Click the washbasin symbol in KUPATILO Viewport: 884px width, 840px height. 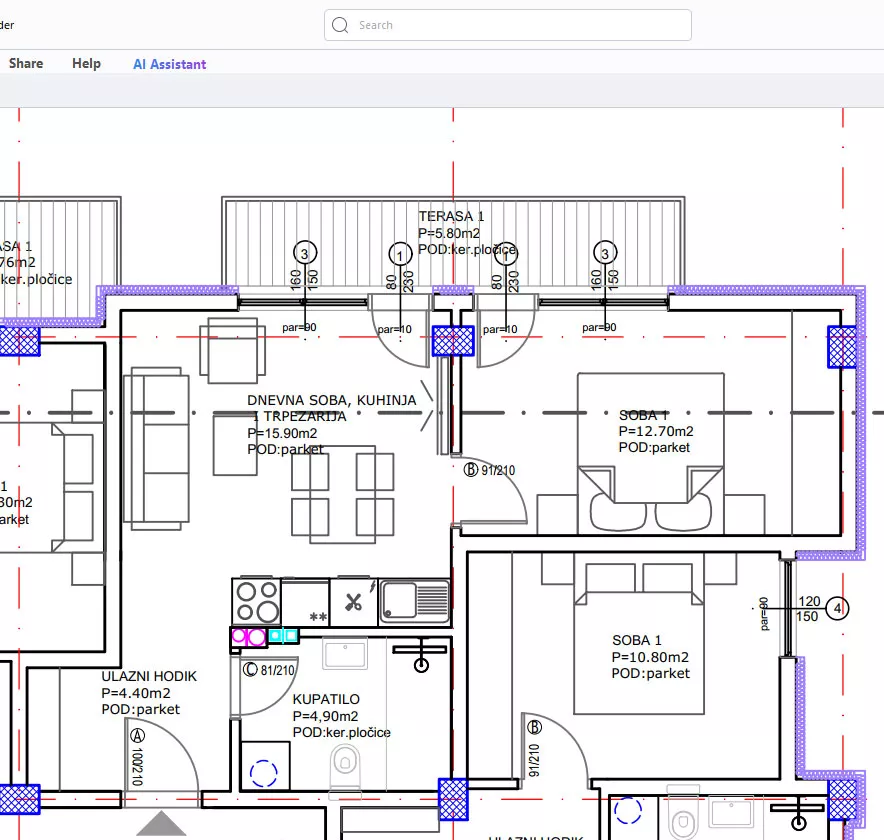[345, 654]
